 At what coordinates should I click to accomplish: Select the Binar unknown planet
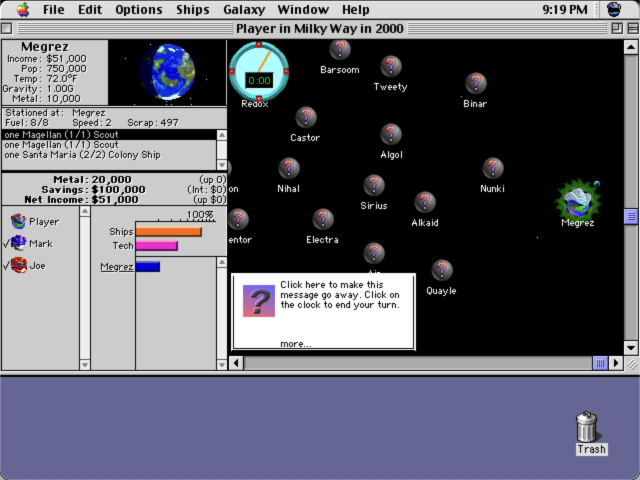click(x=476, y=83)
